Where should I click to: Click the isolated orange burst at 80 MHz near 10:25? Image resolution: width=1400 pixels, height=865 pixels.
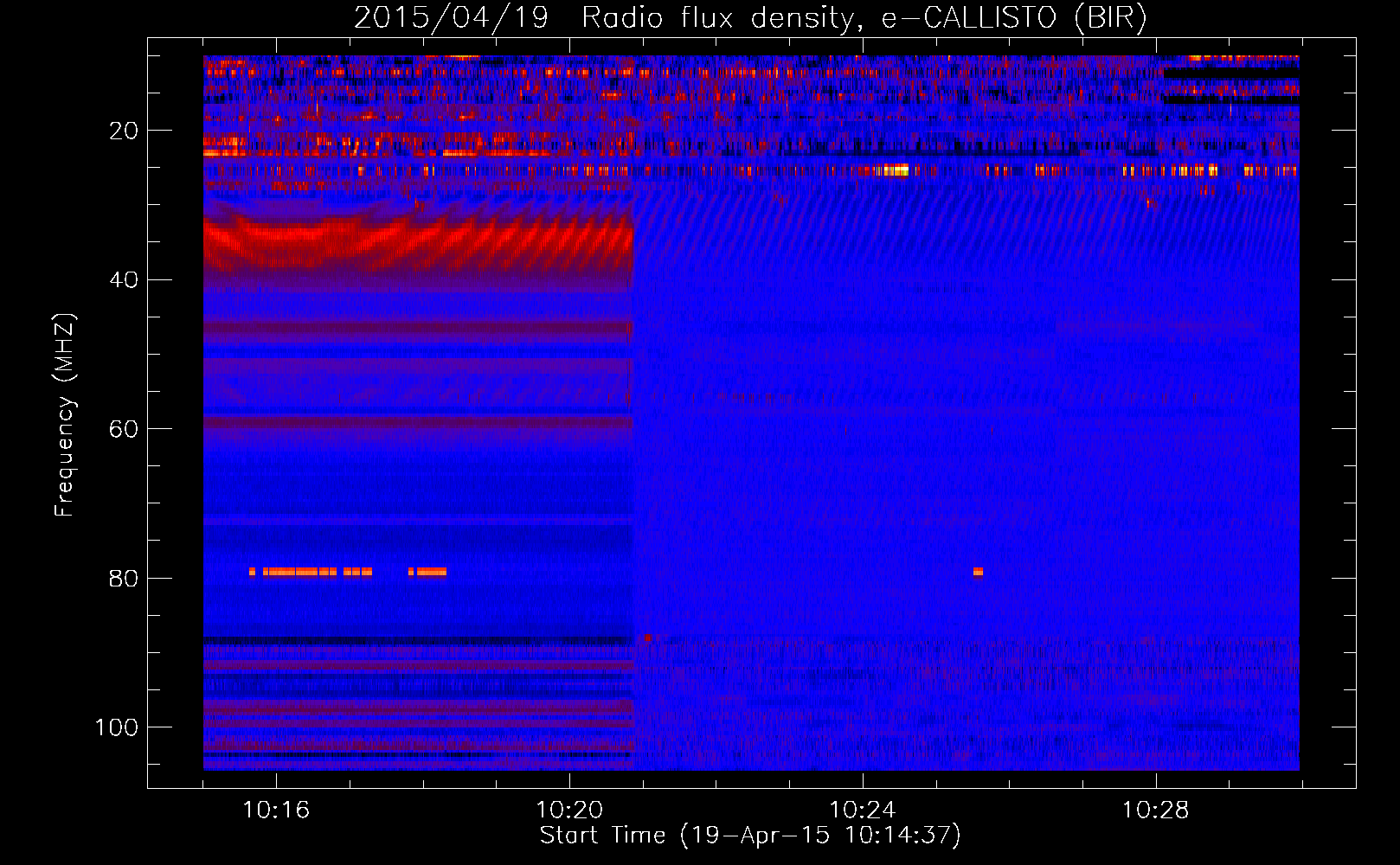[978, 572]
